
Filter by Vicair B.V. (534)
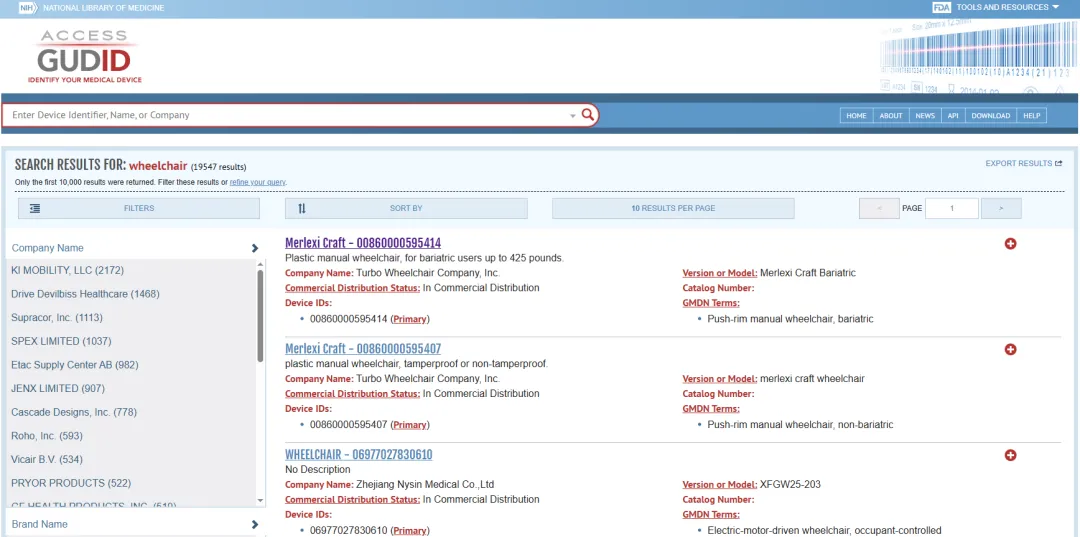pos(47,459)
